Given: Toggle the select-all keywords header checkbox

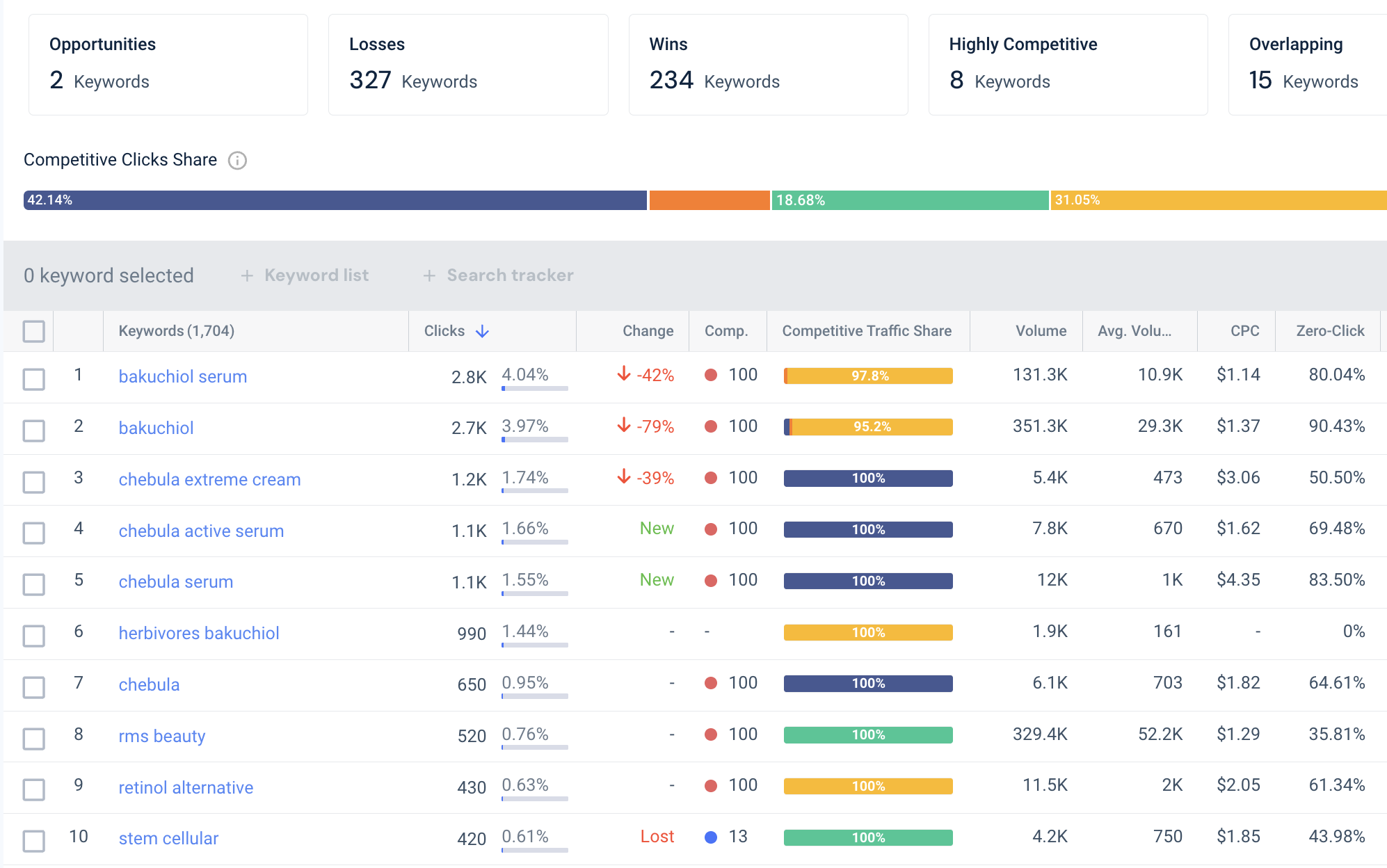Looking at the screenshot, I should tap(34, 331).
